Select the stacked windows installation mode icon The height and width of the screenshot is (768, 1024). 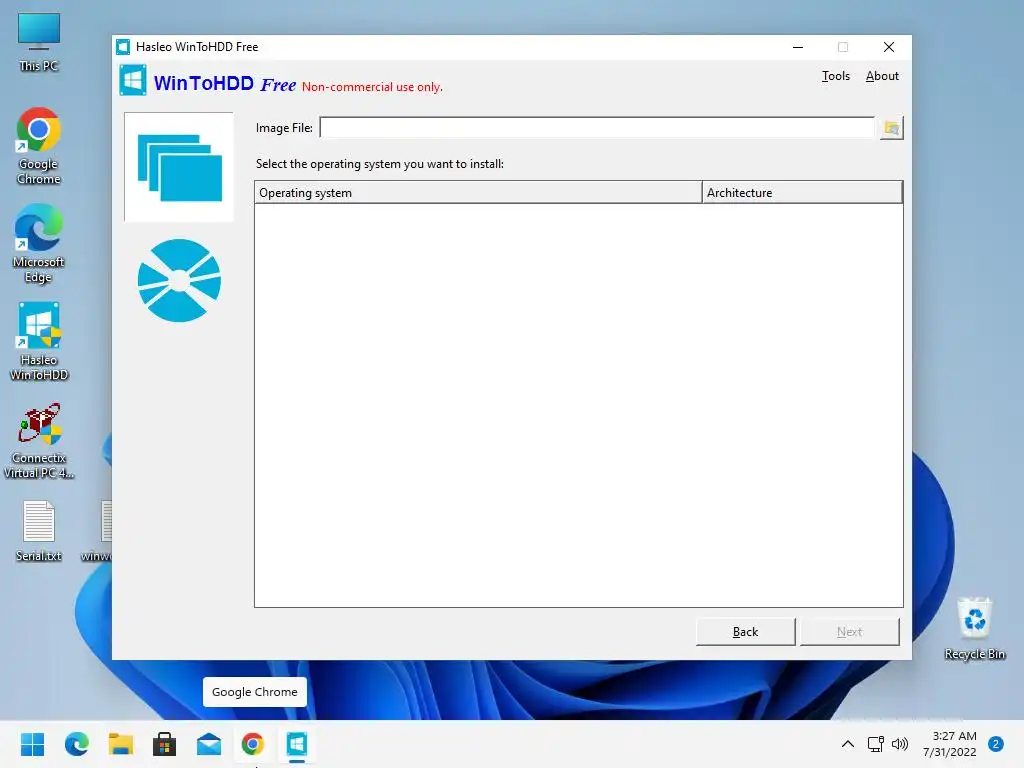(179, 167)
